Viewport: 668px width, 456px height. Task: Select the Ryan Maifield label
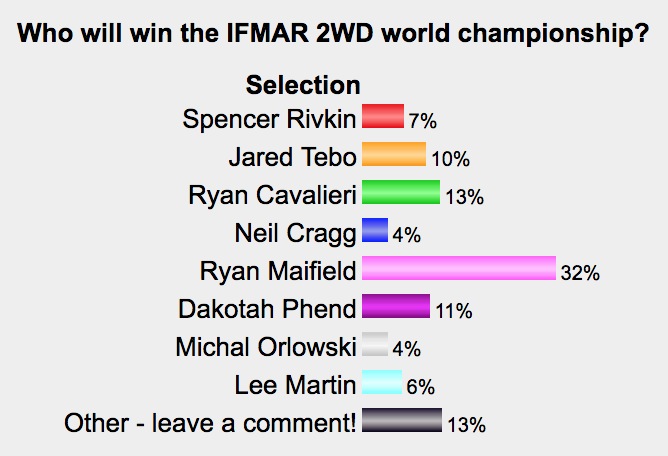coord(278,271)
